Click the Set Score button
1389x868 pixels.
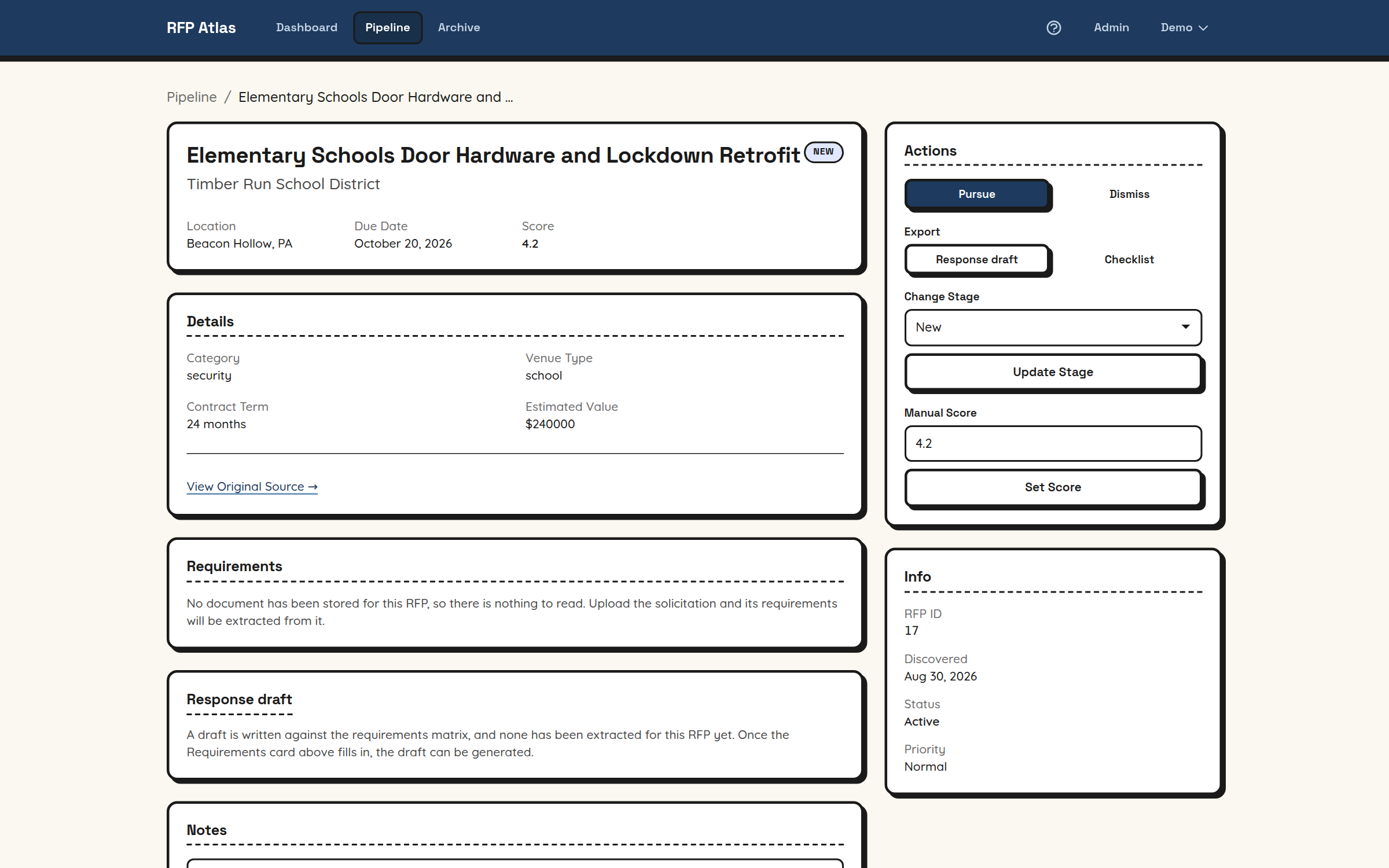click(1053, 487)
